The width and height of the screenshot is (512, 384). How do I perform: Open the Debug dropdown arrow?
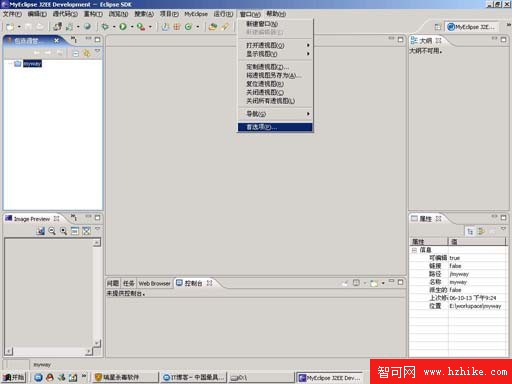(x=114, y=27)
